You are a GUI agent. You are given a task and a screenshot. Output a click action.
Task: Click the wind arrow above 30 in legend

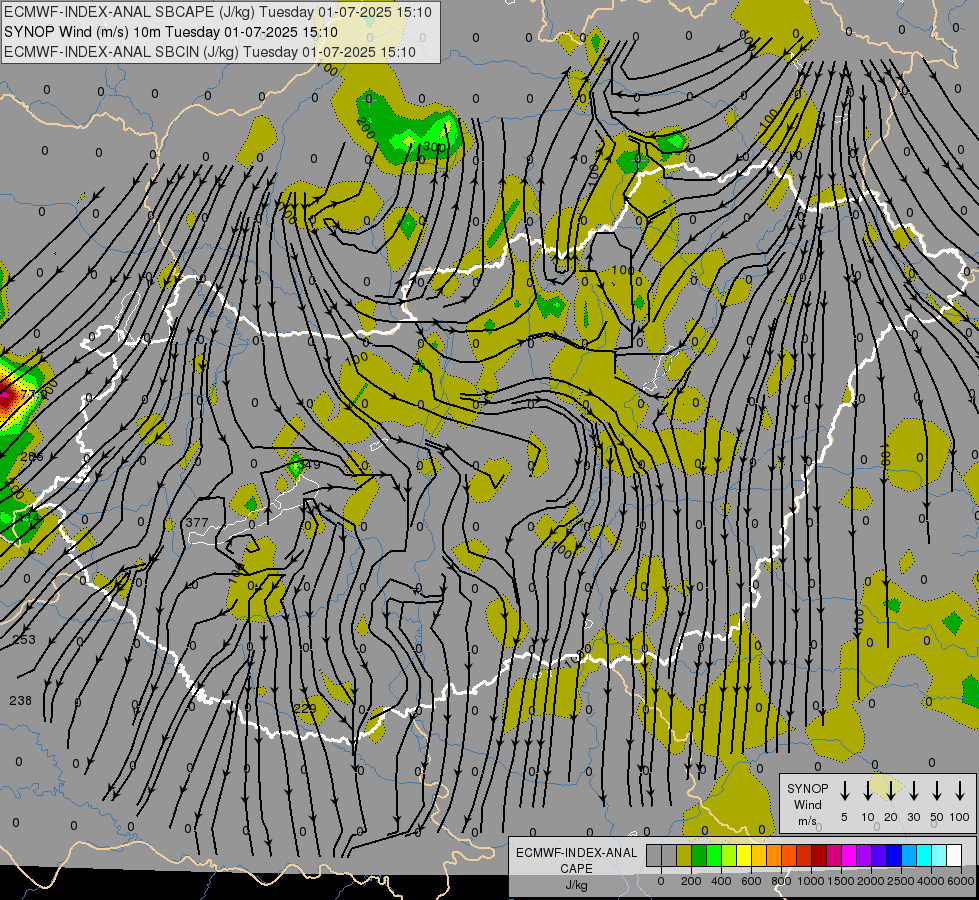914,791
